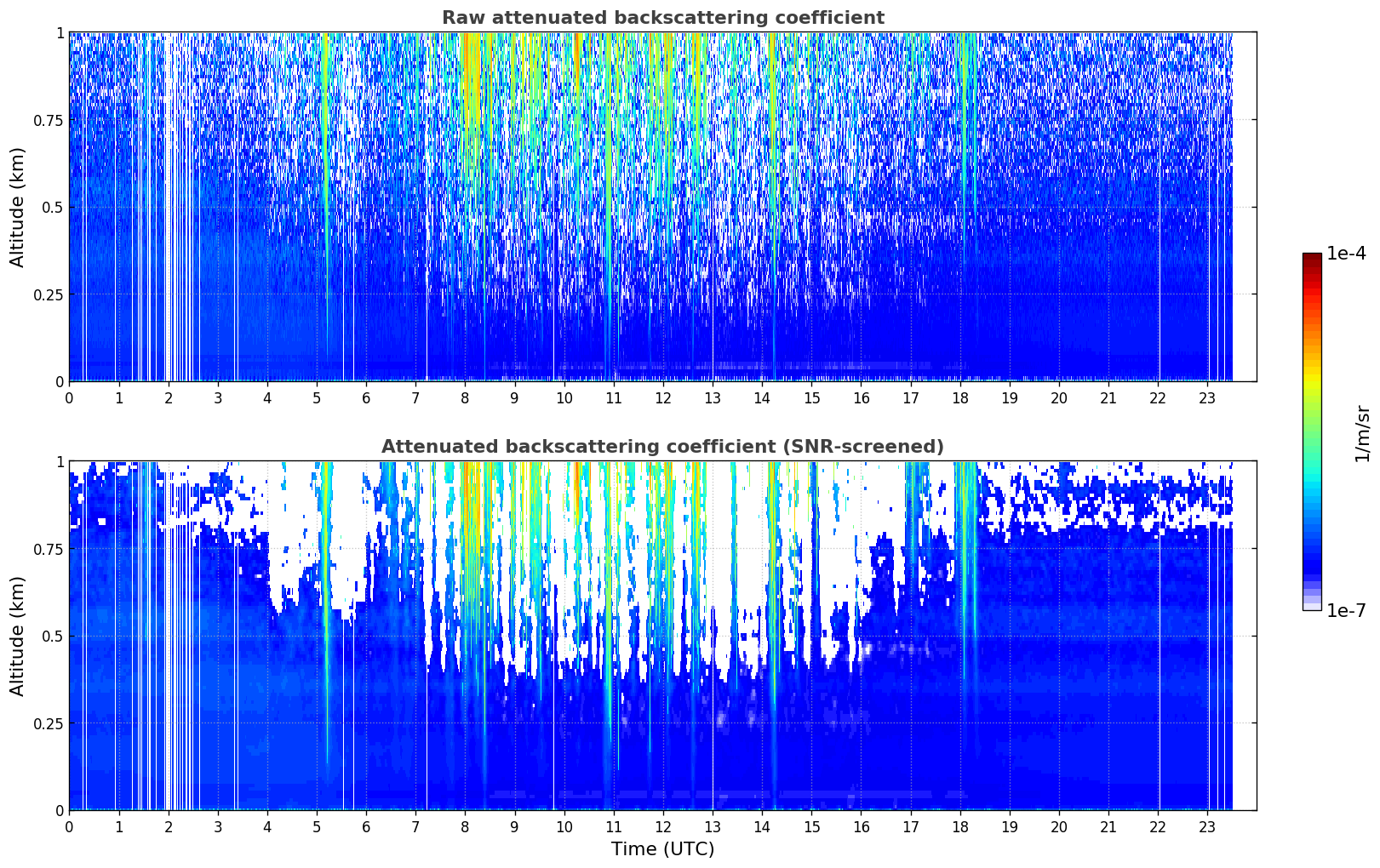Click 0.25 altitude tick on bottom plot

click(49, 723)
